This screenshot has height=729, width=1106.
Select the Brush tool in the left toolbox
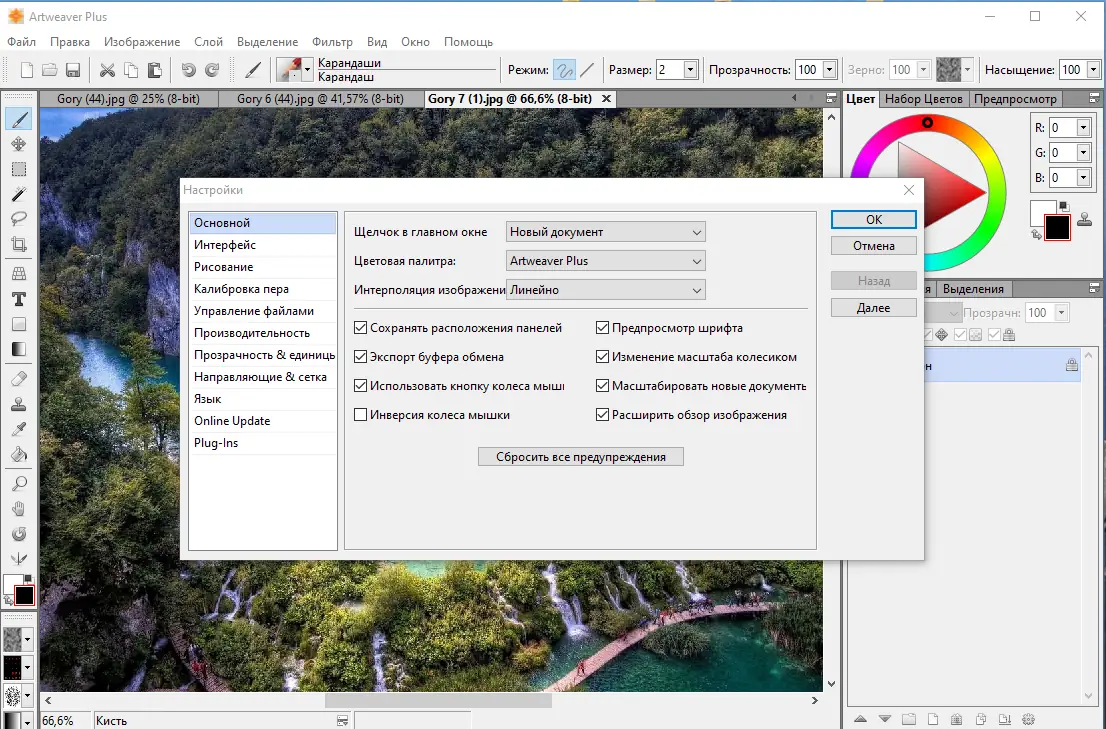pyautogui.click(x=19, y=119)
